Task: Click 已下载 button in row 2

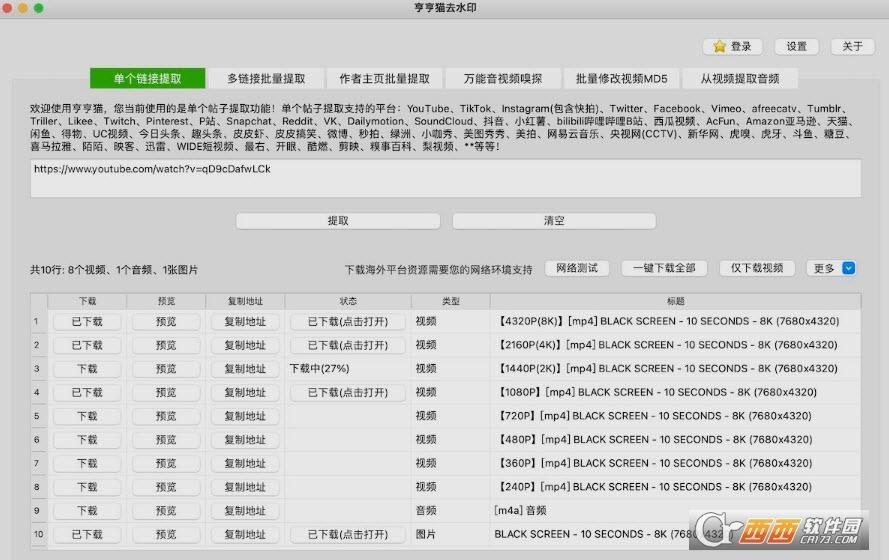Action: tap(87, 345)
